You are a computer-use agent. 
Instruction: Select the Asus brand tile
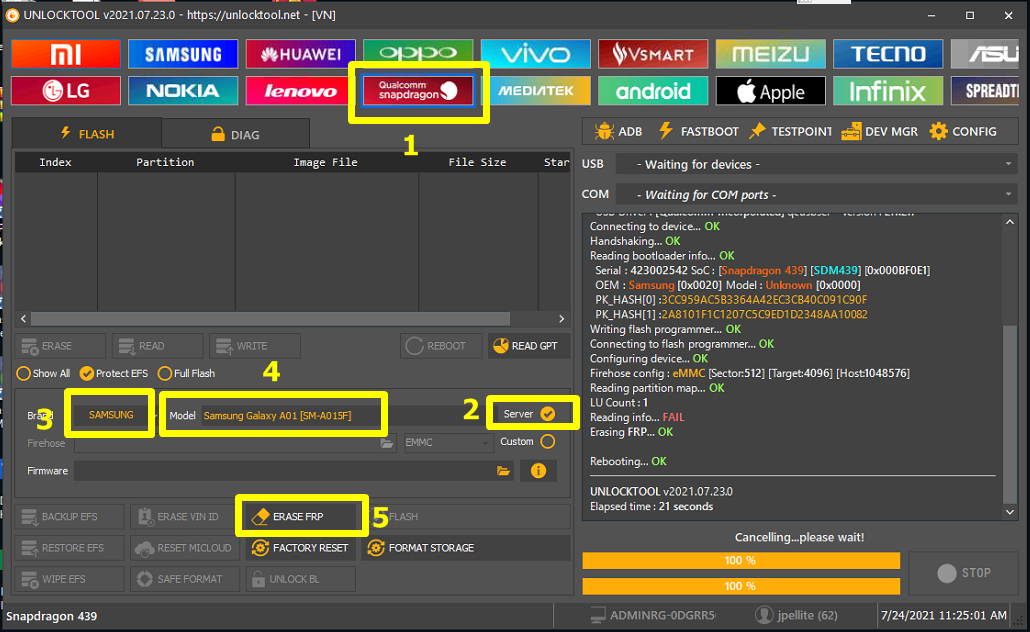click(x=985, y=54)
